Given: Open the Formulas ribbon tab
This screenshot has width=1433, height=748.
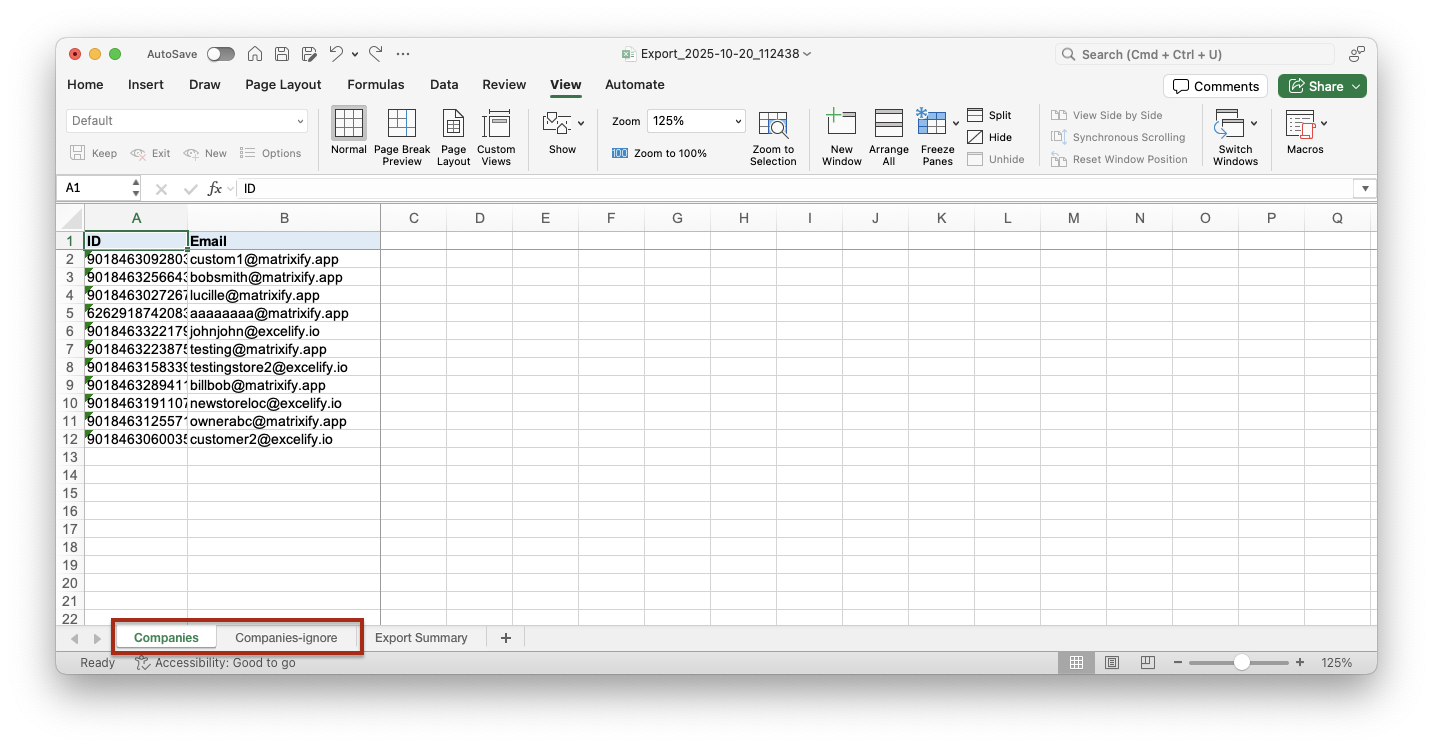Looking at the screenshot, I should (376, 85).
